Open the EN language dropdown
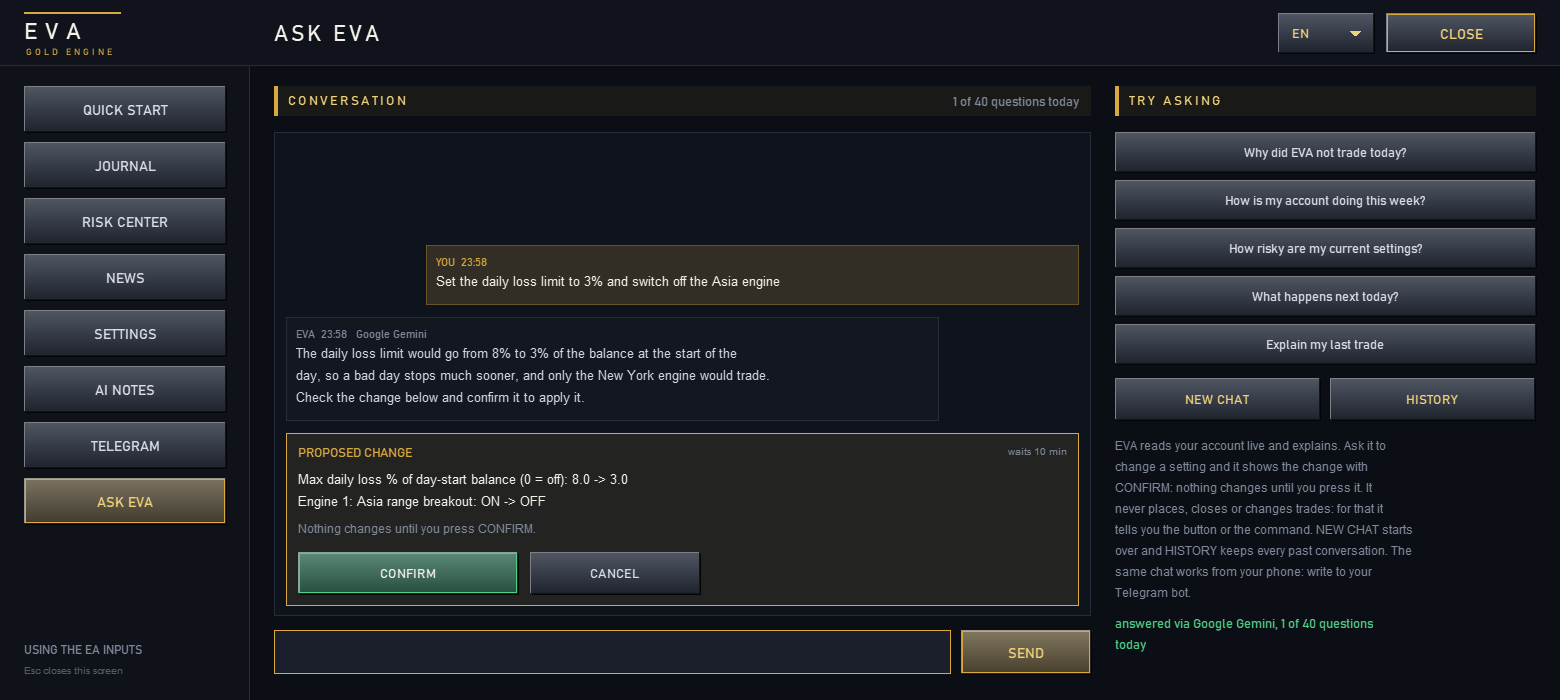The height and width of the screenshot is (700, 1560). (x=1325, y=33)
